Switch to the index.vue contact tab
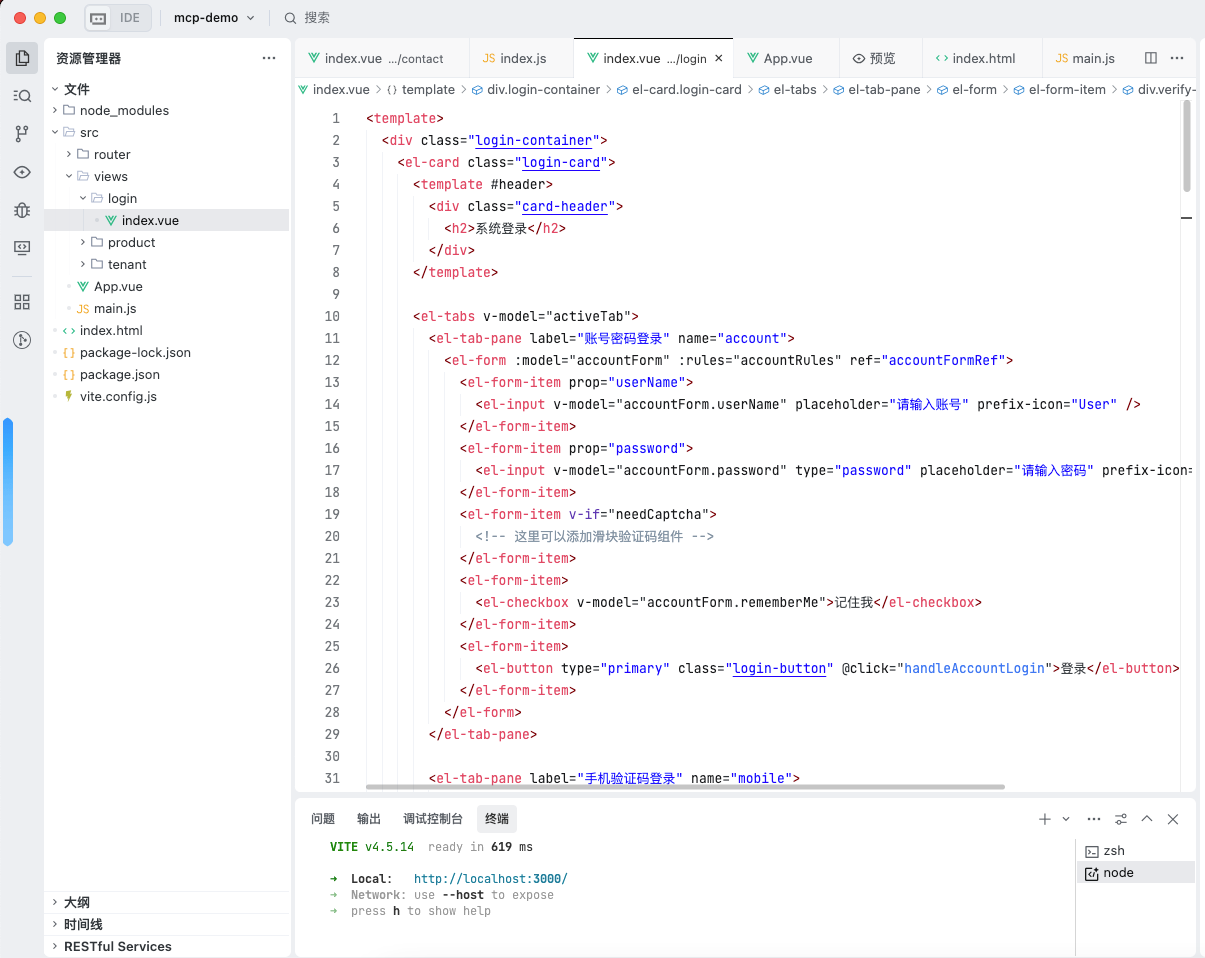1205x958 pixels. point(381,59)
